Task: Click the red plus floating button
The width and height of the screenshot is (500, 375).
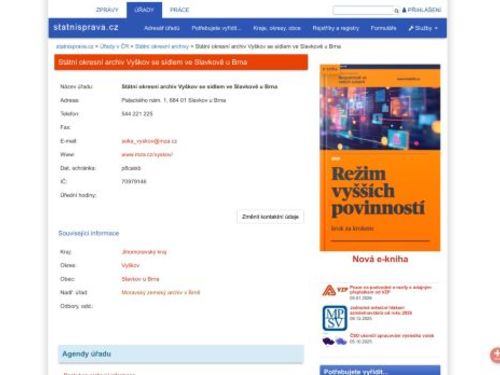Action: tap(495, 355)
